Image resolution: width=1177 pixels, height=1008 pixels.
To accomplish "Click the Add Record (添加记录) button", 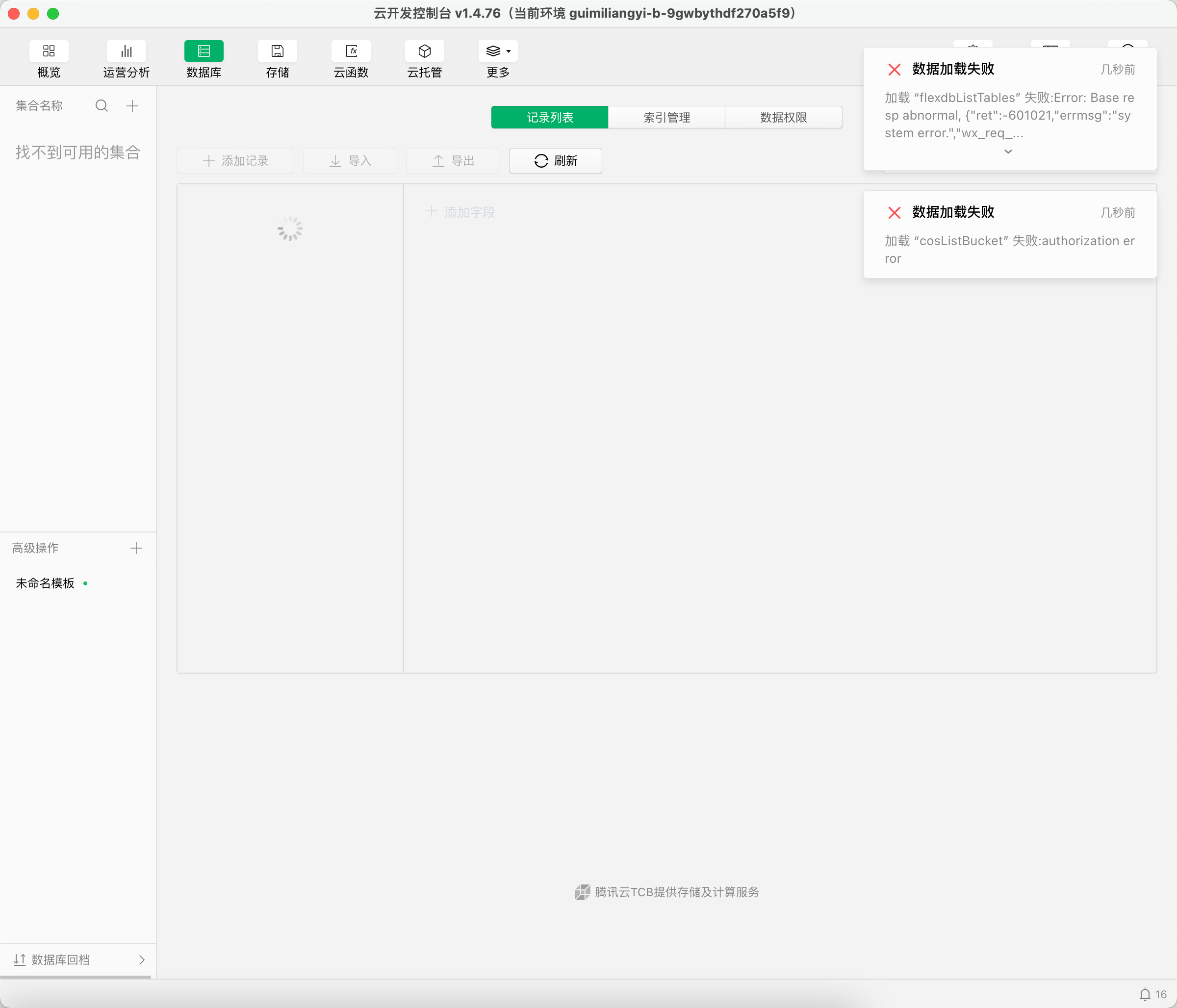I will click(x=234, y=161).
